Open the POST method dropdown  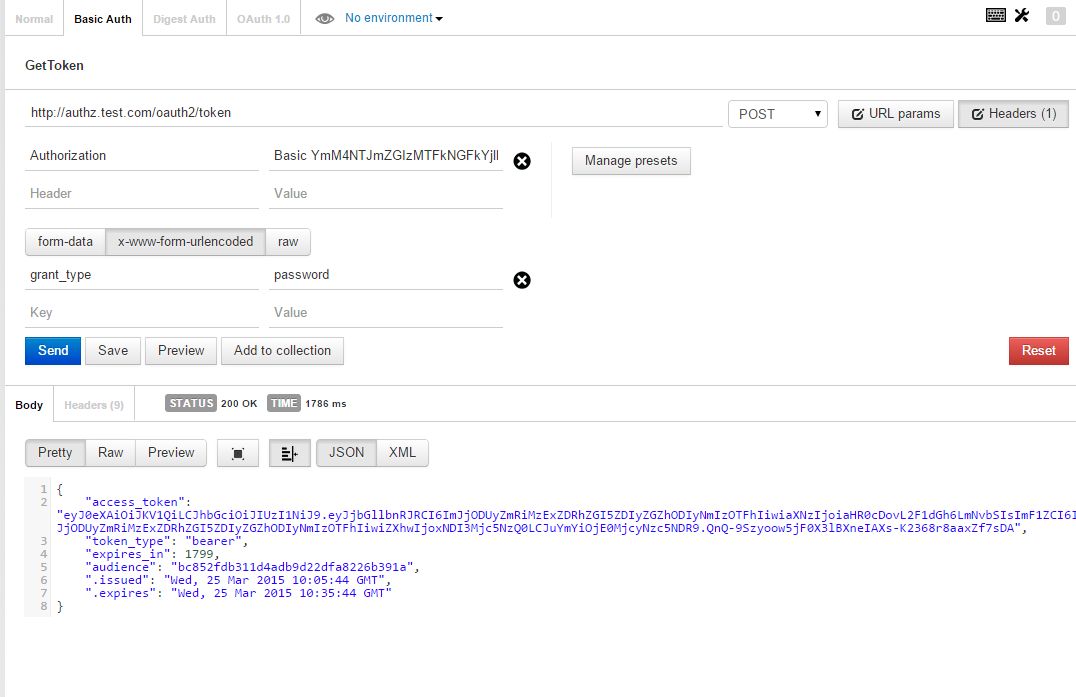777,114
